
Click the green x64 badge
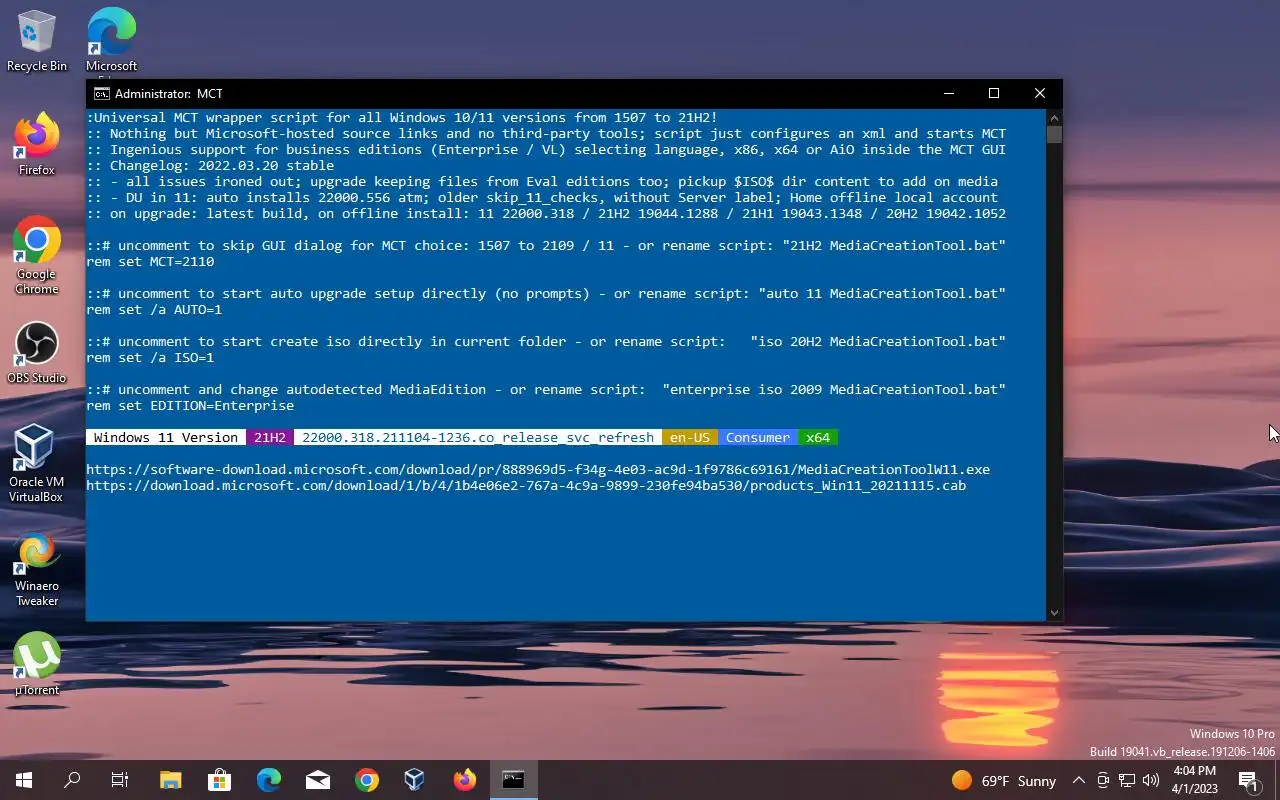[x=818, y=437]
